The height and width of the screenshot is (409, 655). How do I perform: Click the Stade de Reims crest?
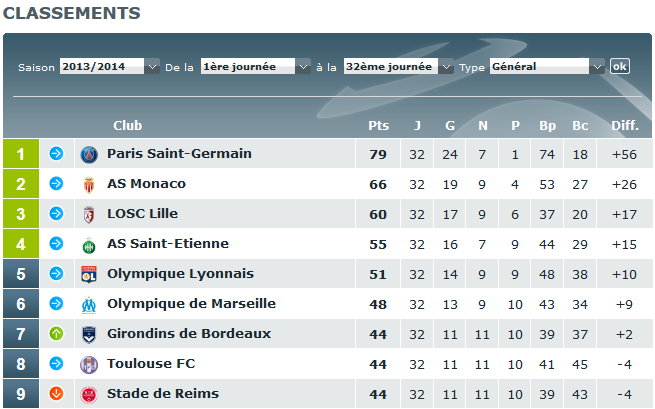click(90, 394)
